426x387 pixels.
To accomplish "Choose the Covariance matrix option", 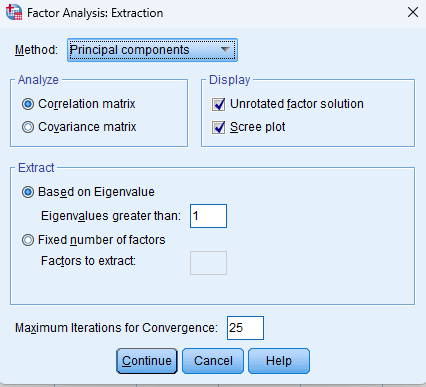I will (x=28, y=127).
